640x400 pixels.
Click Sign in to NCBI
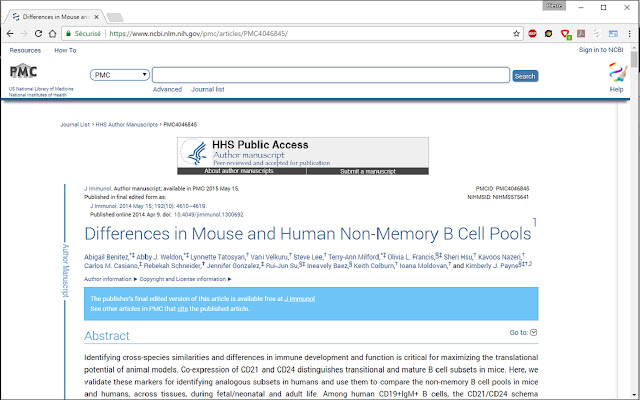(601, 50)
